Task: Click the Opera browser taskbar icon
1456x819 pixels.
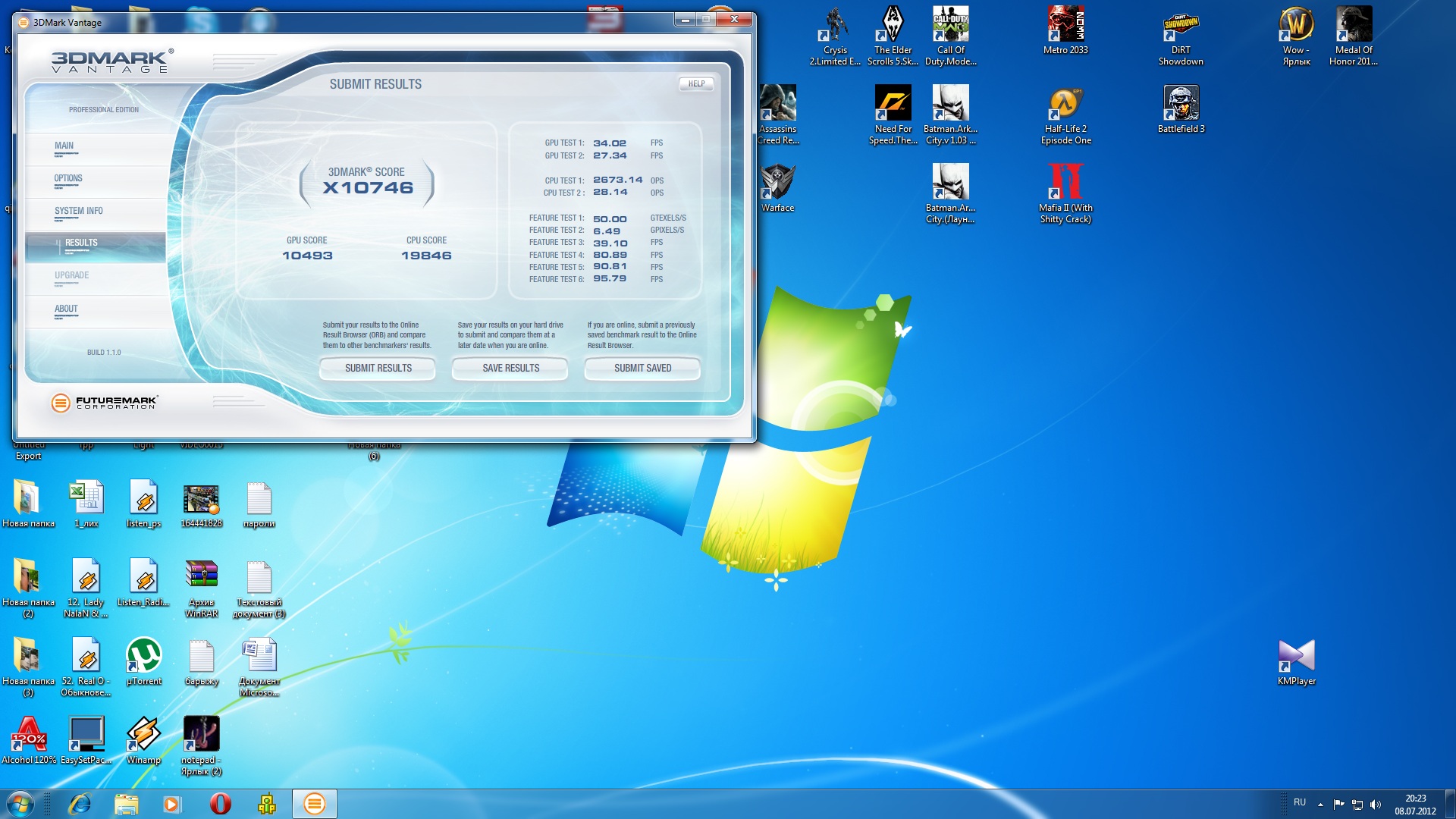Action: 220,804
